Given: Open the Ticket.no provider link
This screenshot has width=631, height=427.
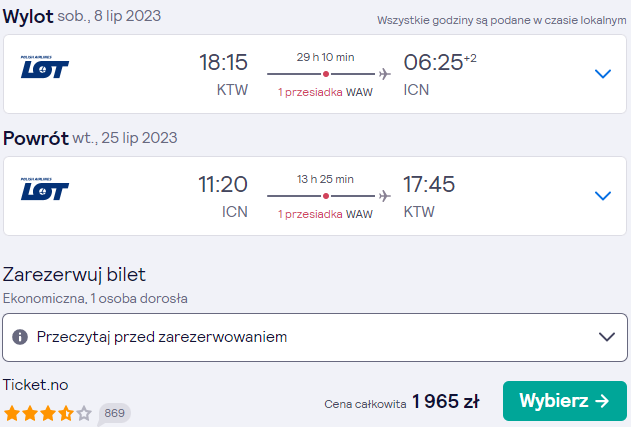Looking at the screenshot, I should [x=35, y=385].
